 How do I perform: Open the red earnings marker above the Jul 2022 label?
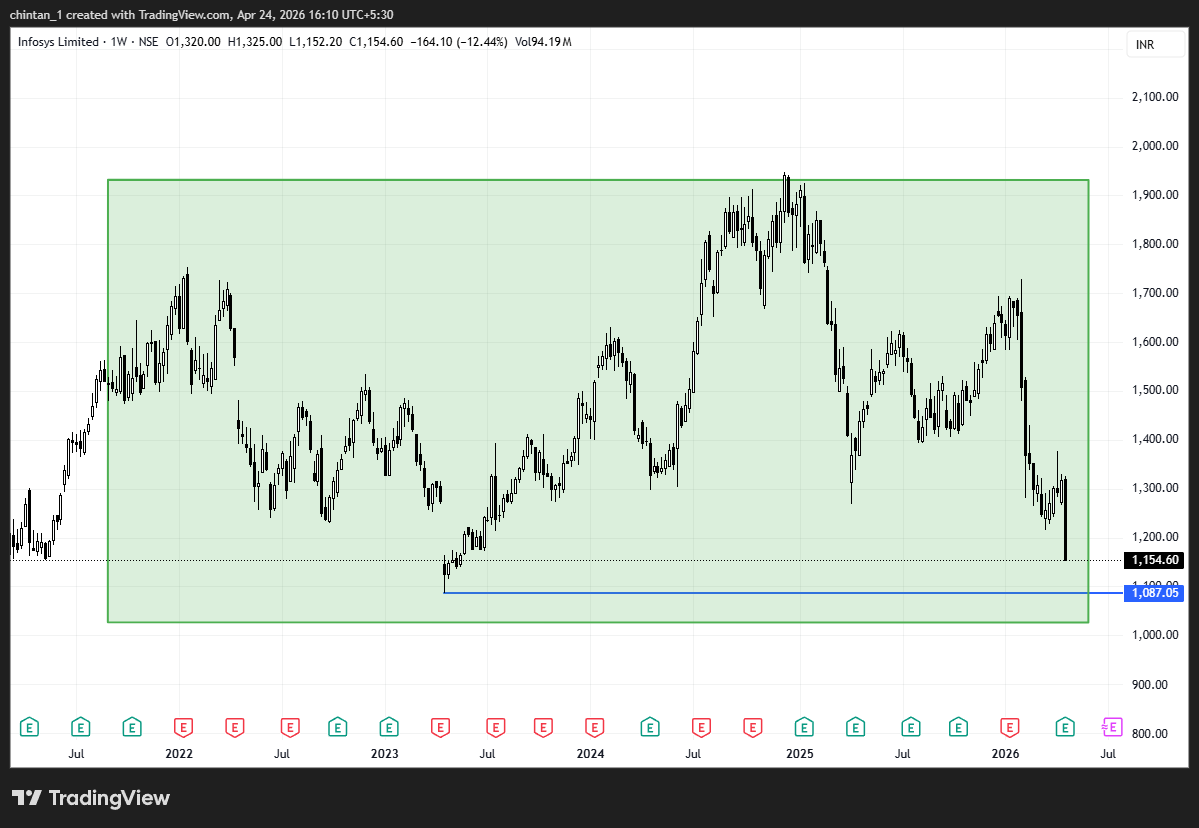(289, 727)
